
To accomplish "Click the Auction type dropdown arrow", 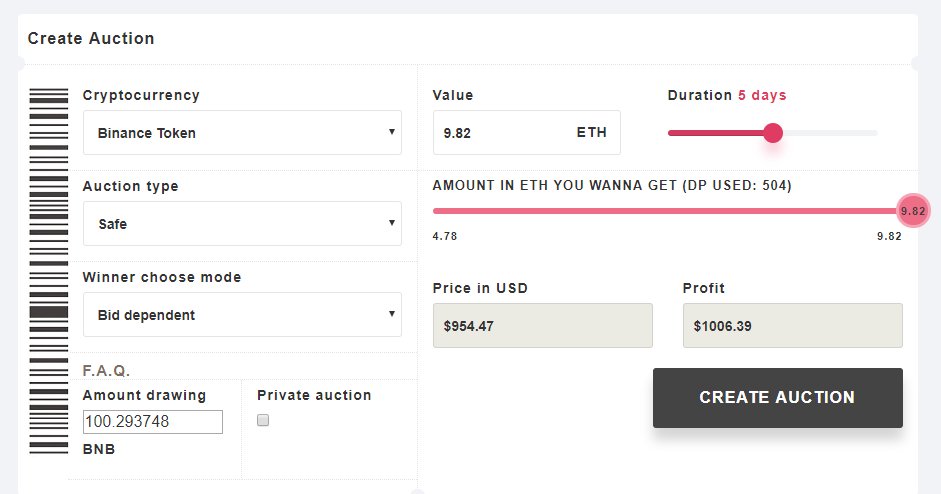I will click(x=391, y=223).
